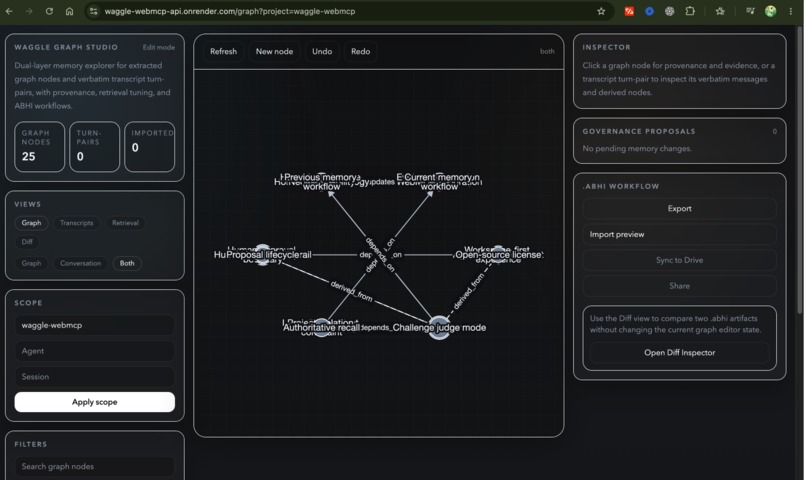Click the page vertical scrollbar
This screenshot has width=806, height=480.
pyautogui.click(x=800, y=170)
